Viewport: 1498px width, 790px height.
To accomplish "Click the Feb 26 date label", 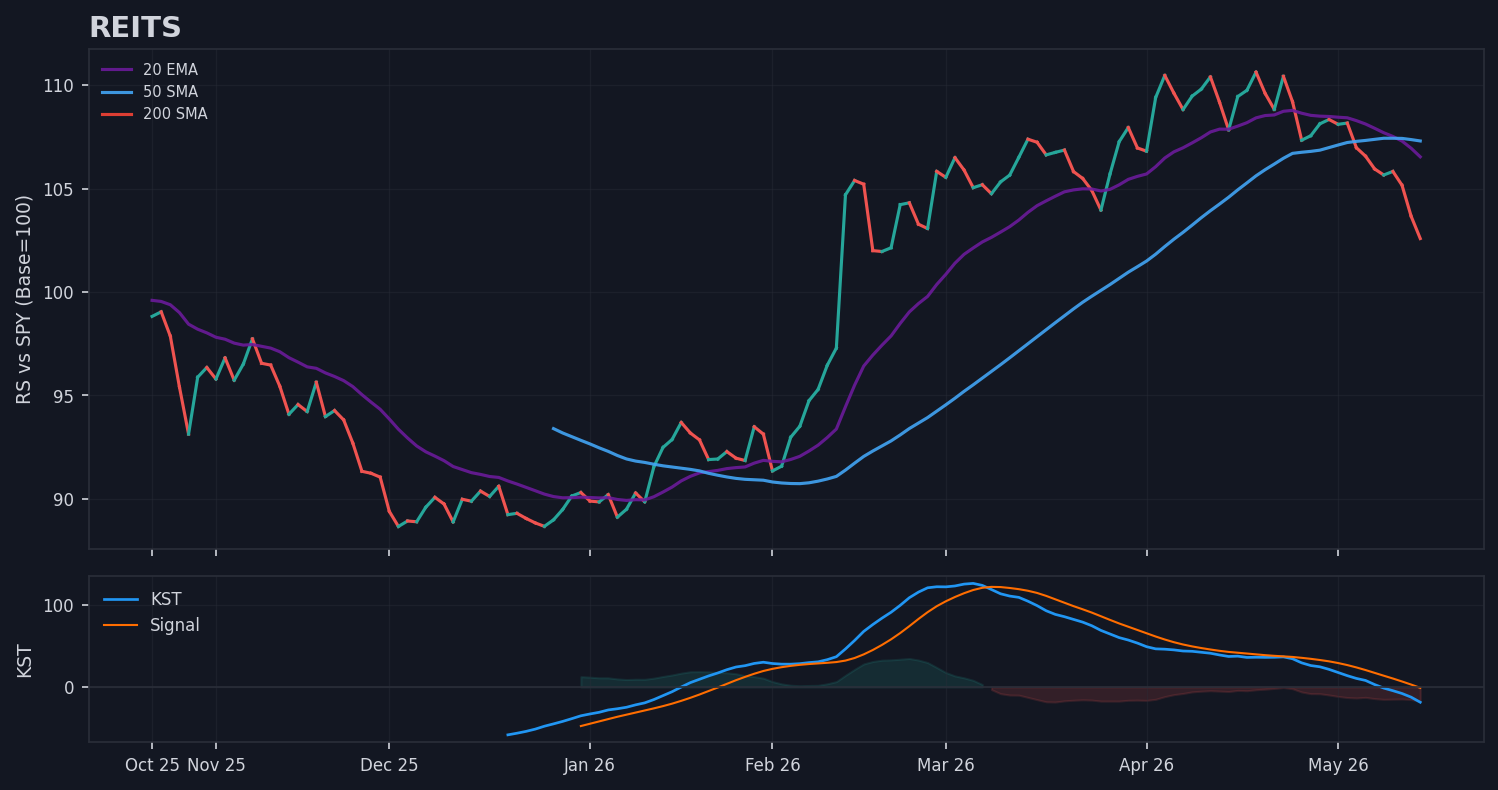I will 772,765.
